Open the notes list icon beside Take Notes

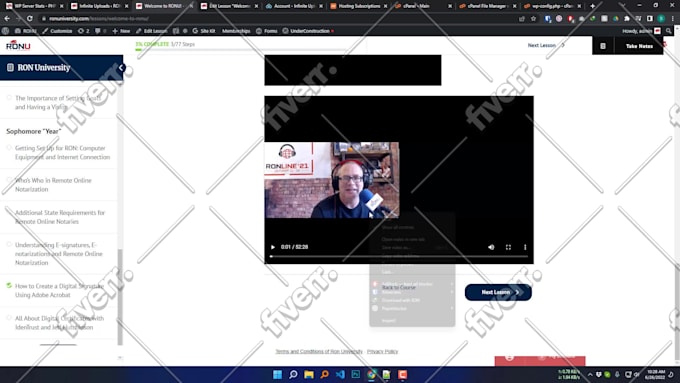[x=603, y=46]
